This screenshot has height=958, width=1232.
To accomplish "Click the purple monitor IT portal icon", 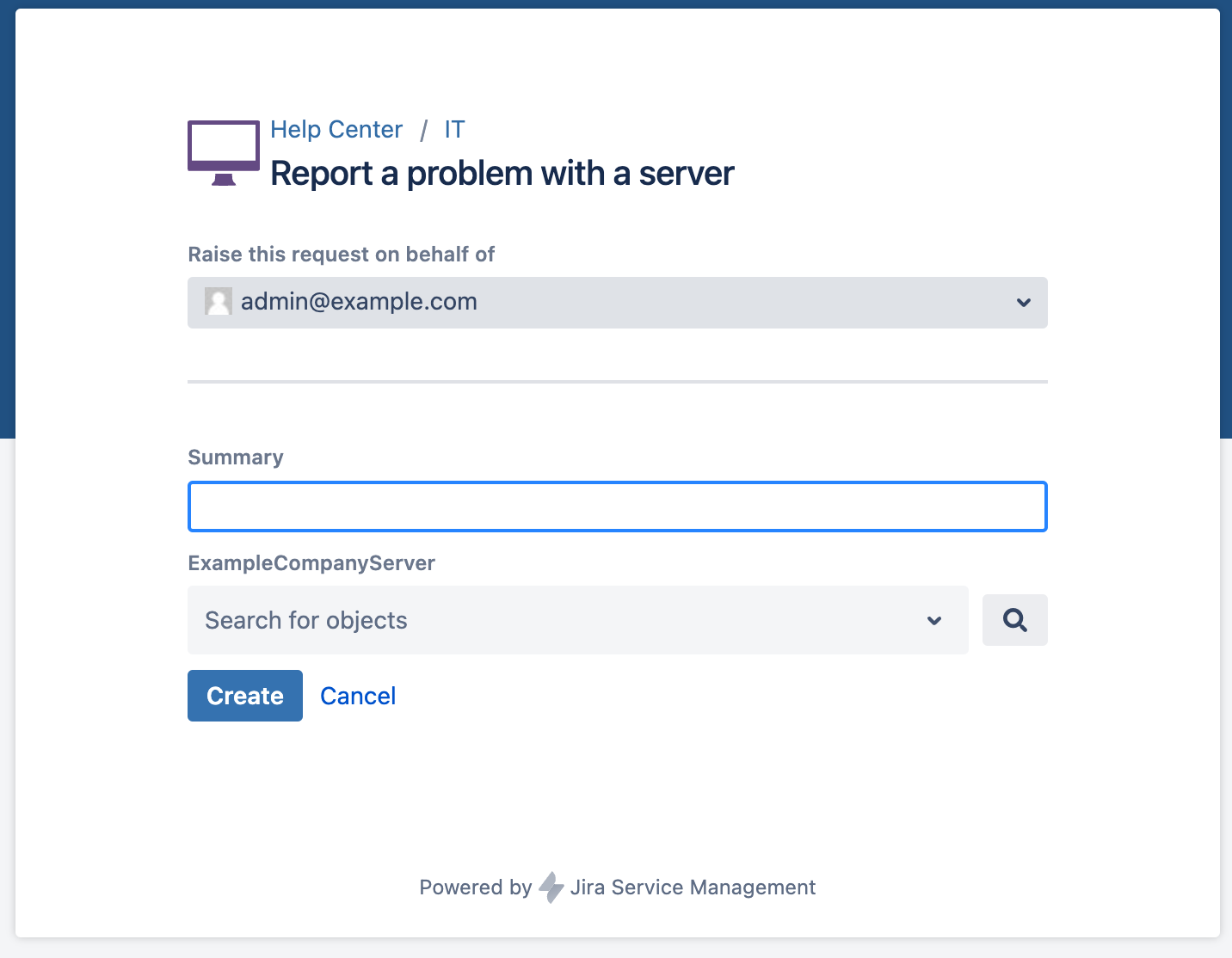I will (x=224, y=153).
